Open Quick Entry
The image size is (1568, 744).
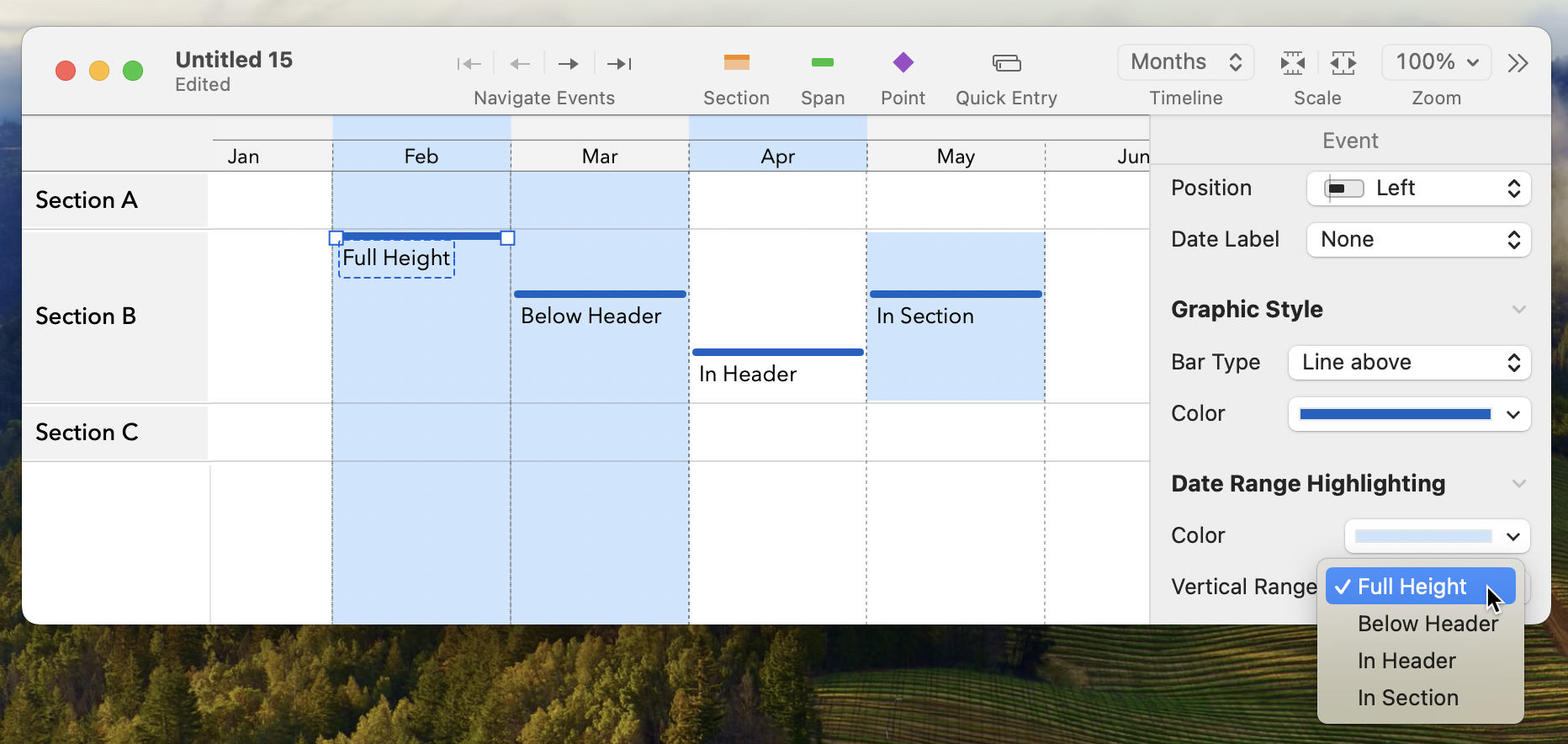click(1006, 63)
